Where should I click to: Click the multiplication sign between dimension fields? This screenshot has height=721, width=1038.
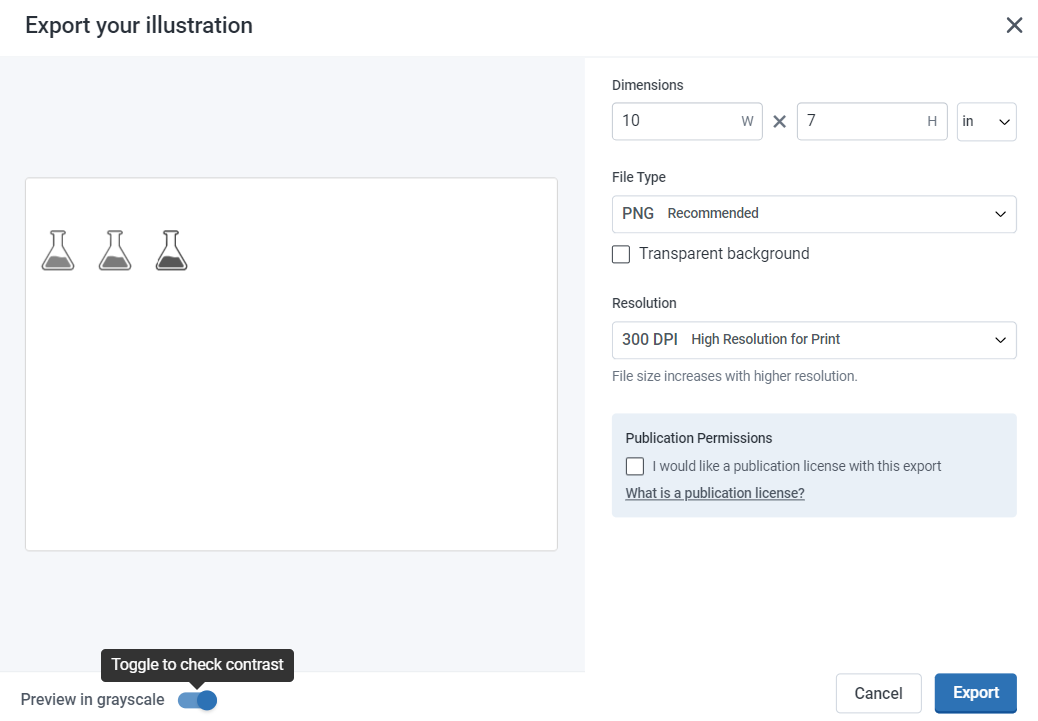(780, 122)
